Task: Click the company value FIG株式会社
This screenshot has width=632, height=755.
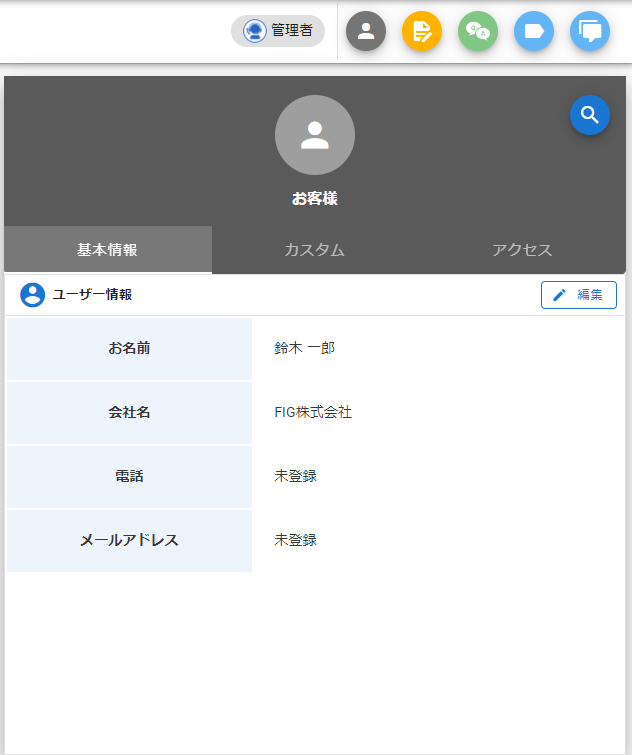Action: pos(313,412)
